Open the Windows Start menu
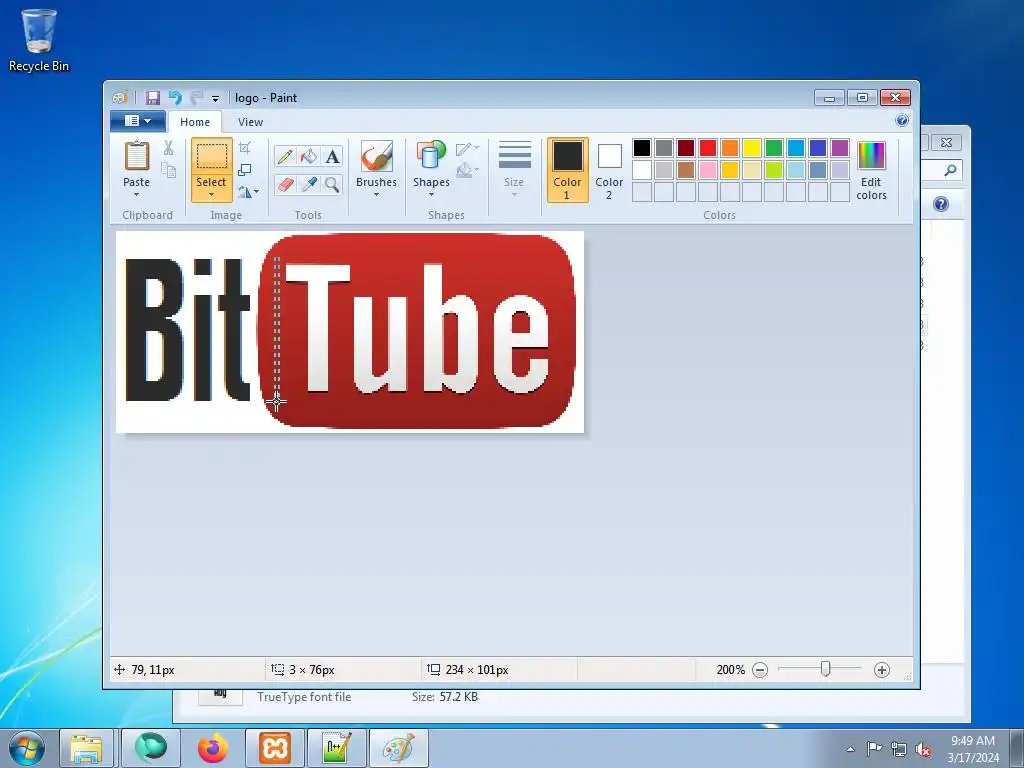 click(26, 748)
